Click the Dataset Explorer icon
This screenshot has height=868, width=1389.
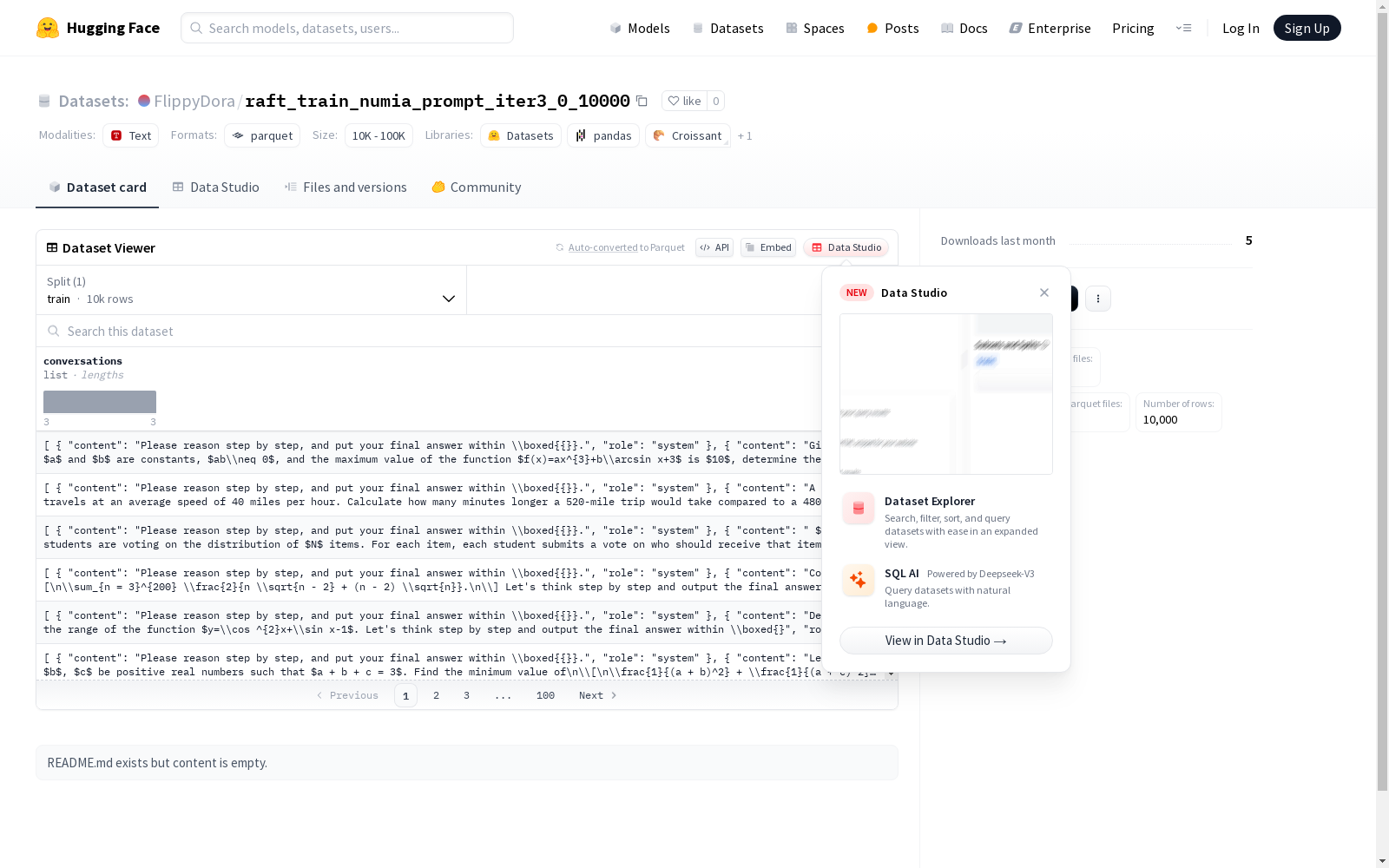point(859,509)
